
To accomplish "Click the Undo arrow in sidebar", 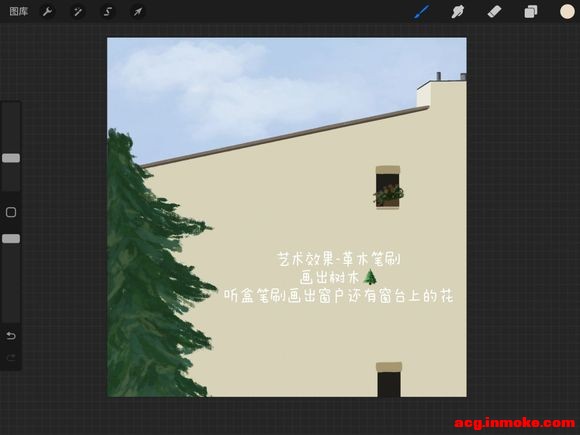I will point(11,335).
